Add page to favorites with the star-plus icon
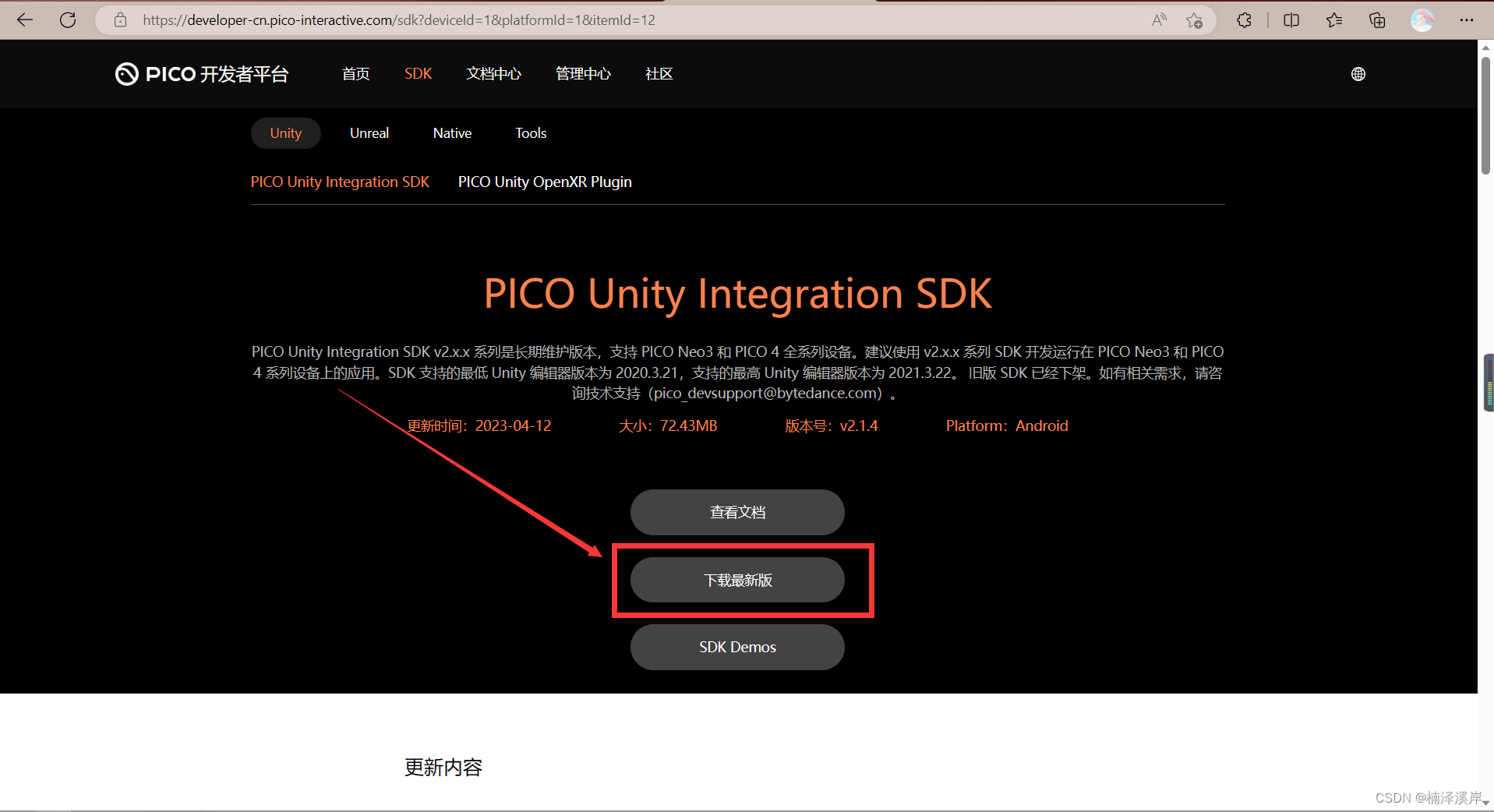1494x812 pixels. tap(1194, 20)
